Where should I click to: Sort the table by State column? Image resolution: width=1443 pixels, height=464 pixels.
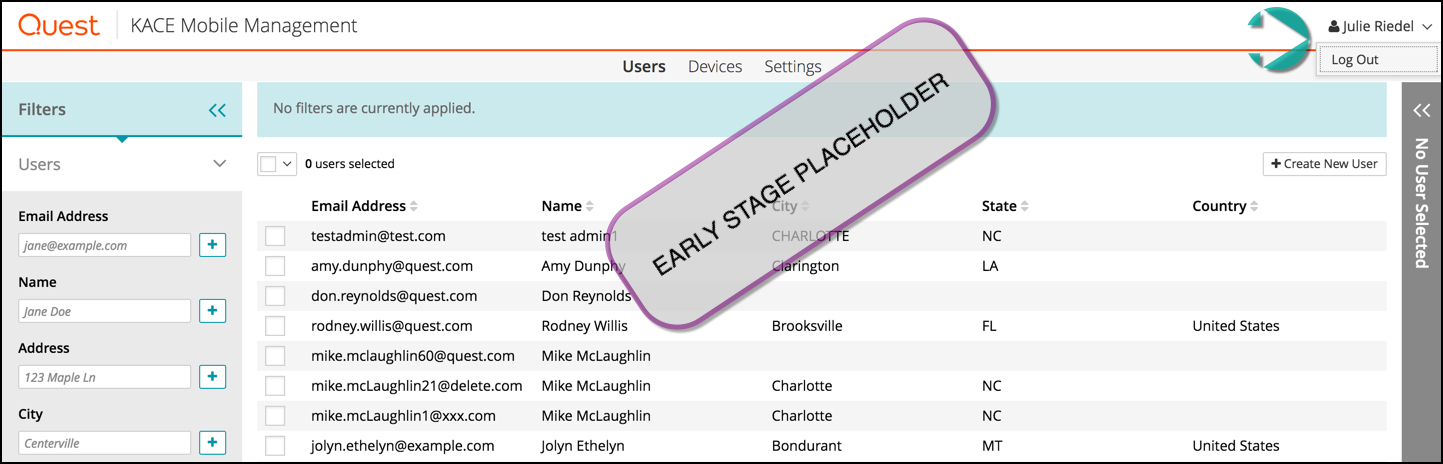1024,206
